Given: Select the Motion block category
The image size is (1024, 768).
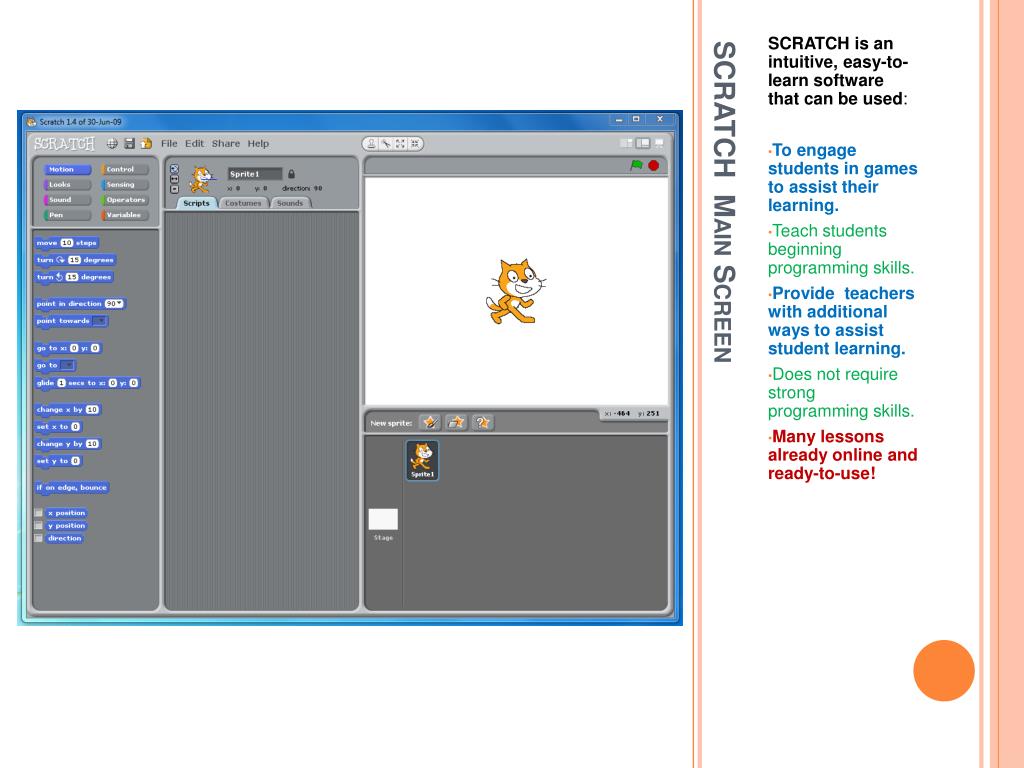Looking at the screenshot, I should [x=68, y=169].
